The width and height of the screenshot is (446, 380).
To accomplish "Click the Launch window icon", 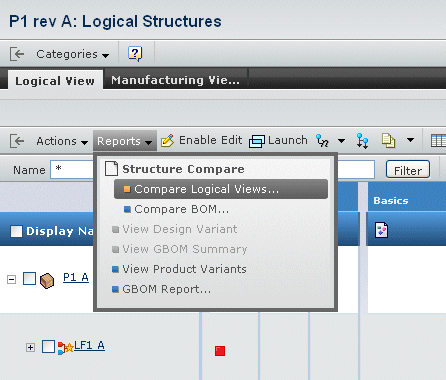I will 257,141.
